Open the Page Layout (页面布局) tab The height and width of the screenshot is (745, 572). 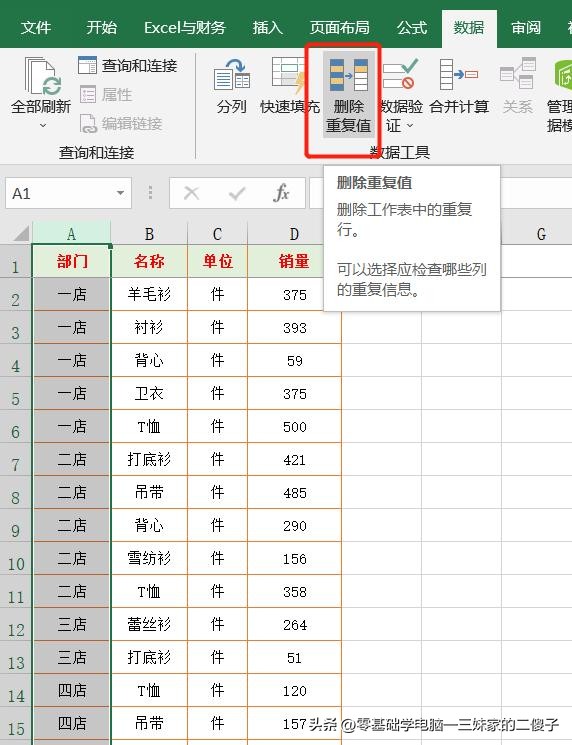click(x=340, y=28)
